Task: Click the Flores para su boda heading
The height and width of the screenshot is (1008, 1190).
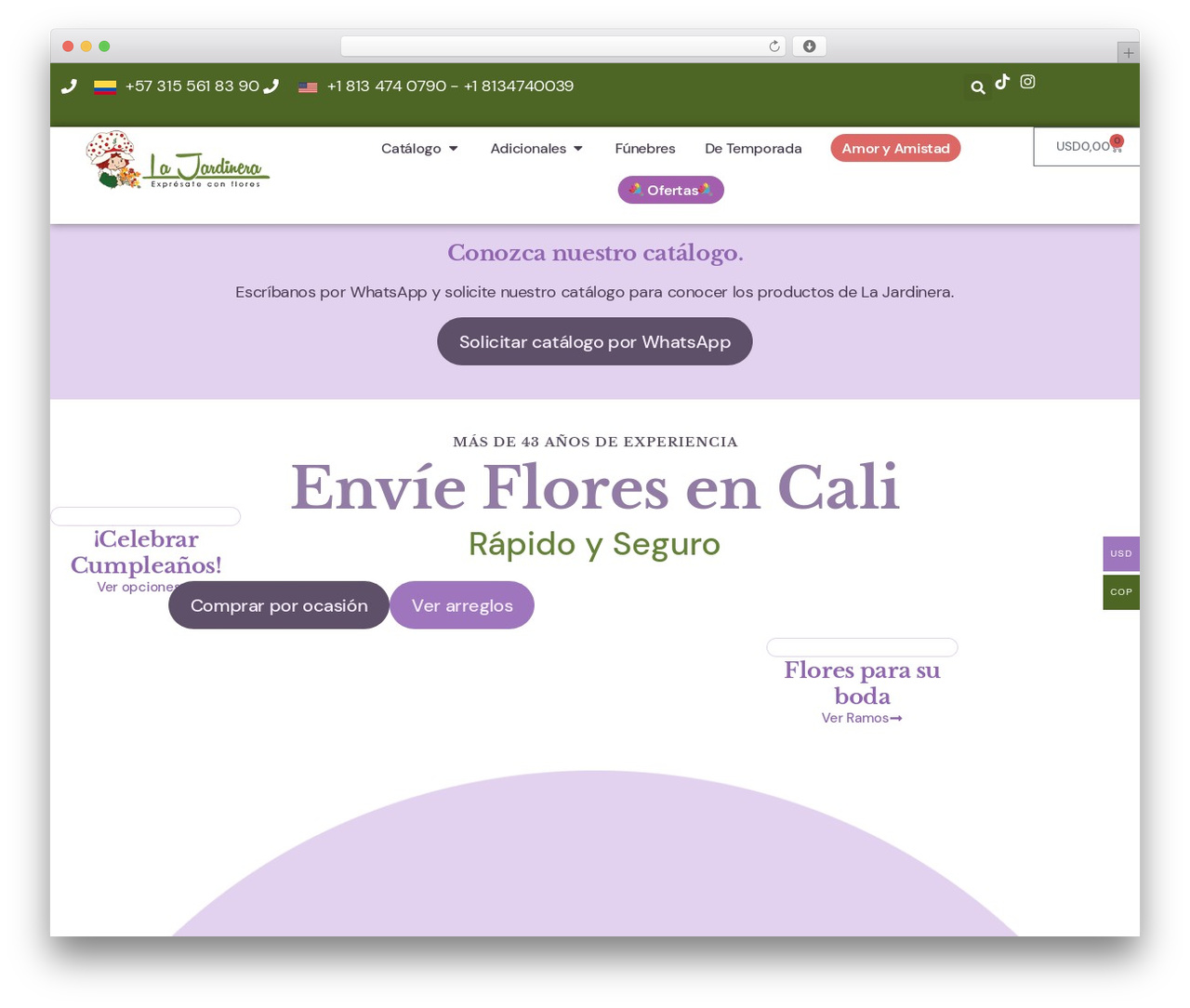Action: 862,683
